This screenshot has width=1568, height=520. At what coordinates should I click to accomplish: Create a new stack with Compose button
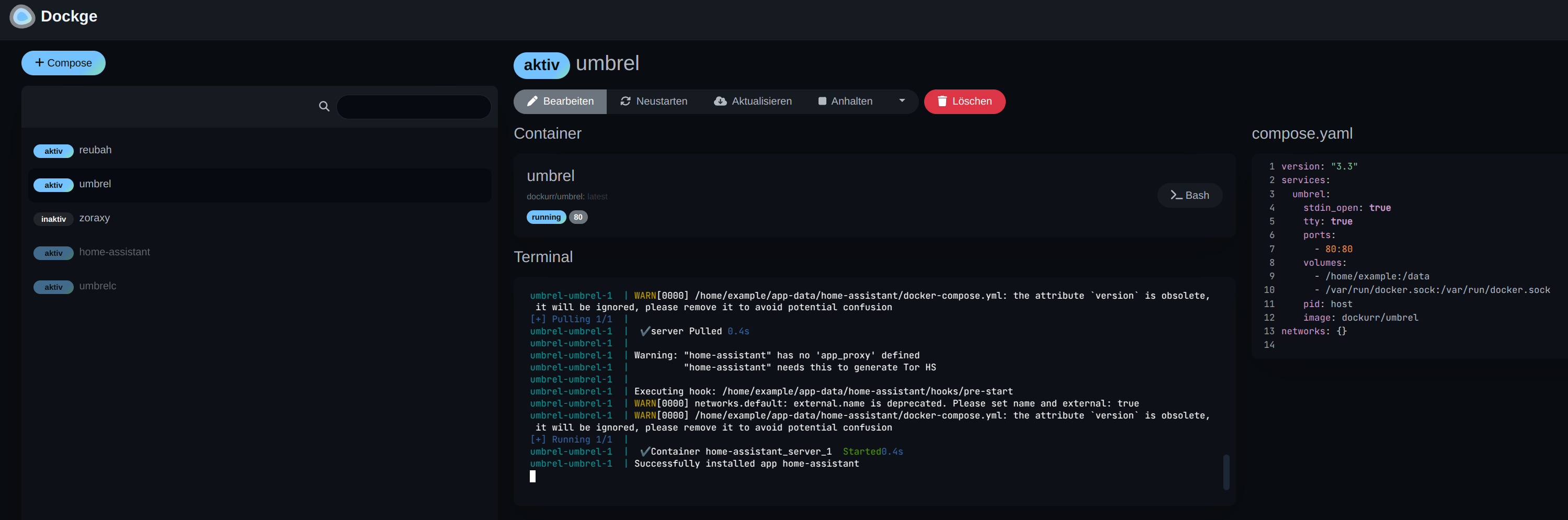pyautogui.click(x=63, y=63)
